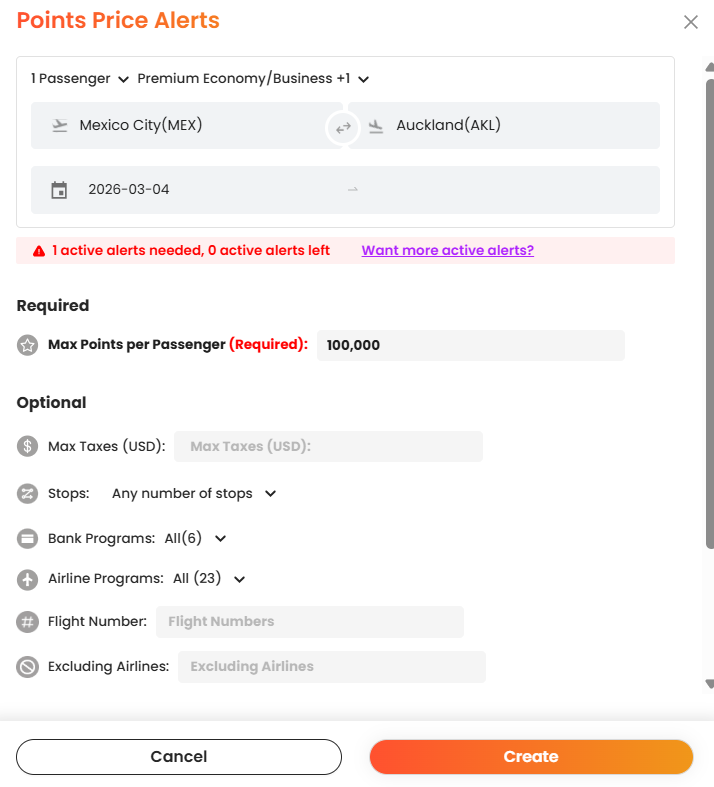Click the landing airplane icon next to Auckland
Screen dimensions: 714x787
point(376,126)
